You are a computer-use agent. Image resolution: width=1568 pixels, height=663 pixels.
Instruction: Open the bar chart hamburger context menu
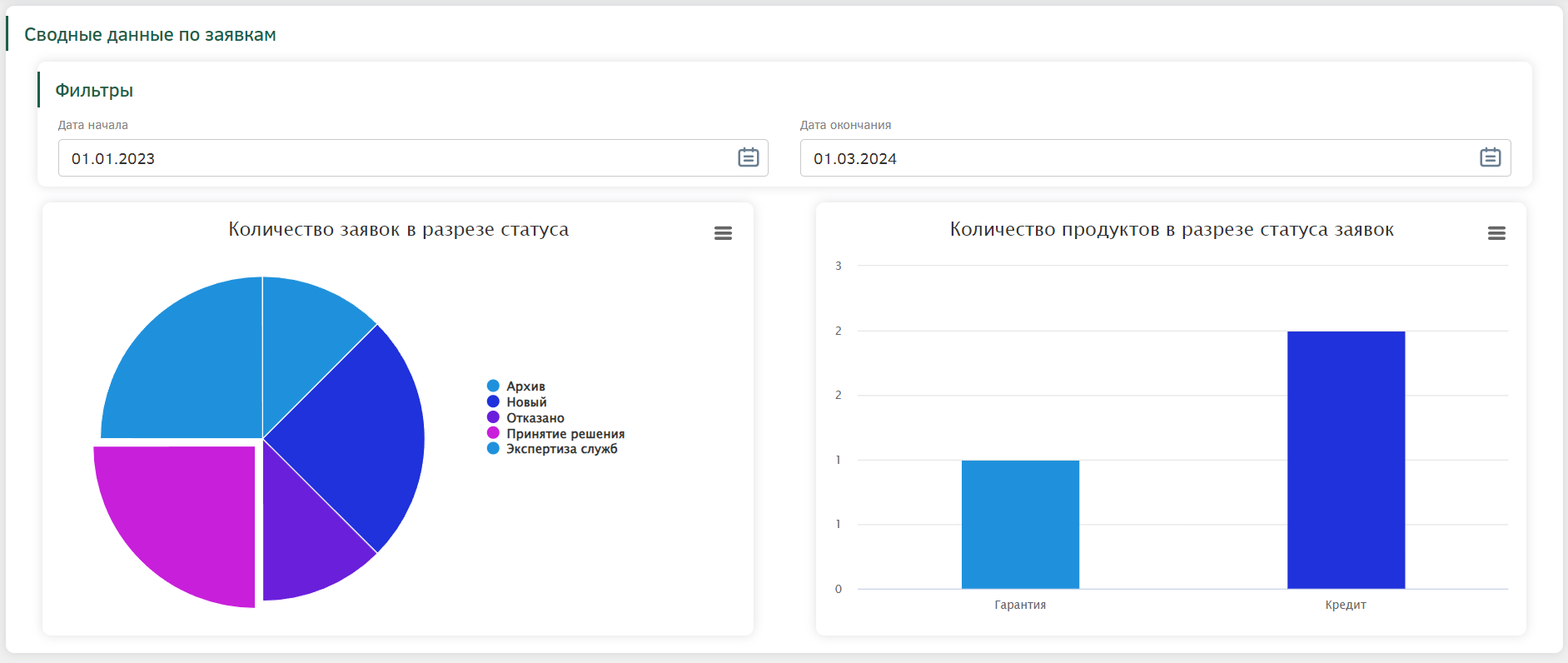click(1496, 233)
